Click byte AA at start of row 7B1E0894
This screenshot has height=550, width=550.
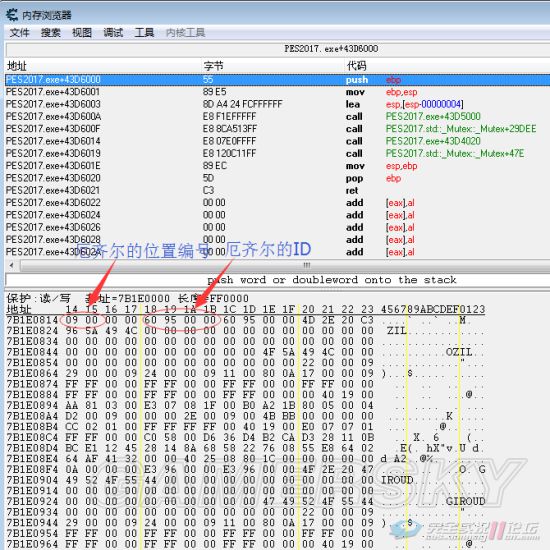point(72,405)
